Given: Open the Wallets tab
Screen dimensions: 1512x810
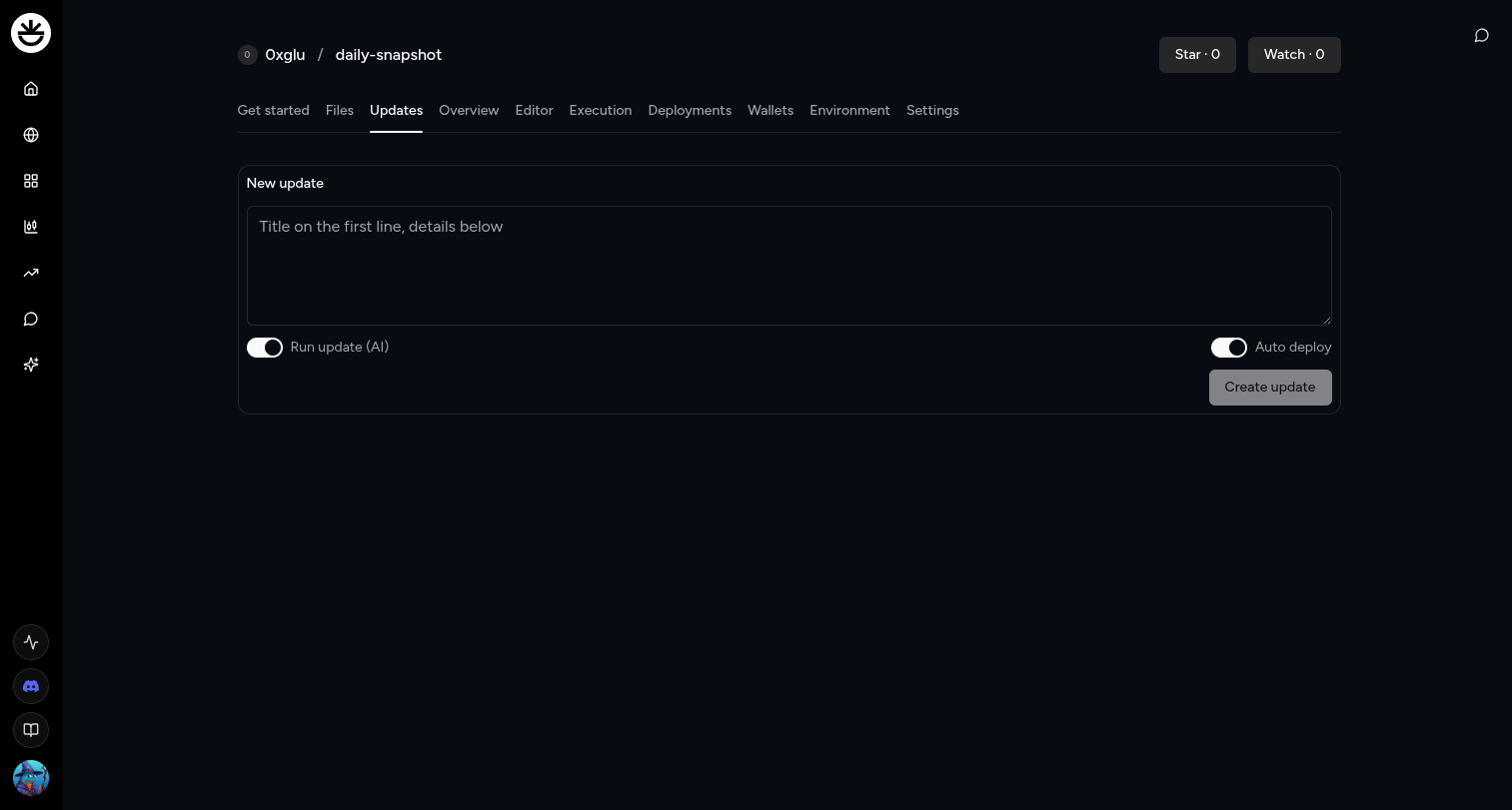Looking at the screenshot, I should (770, 111).
